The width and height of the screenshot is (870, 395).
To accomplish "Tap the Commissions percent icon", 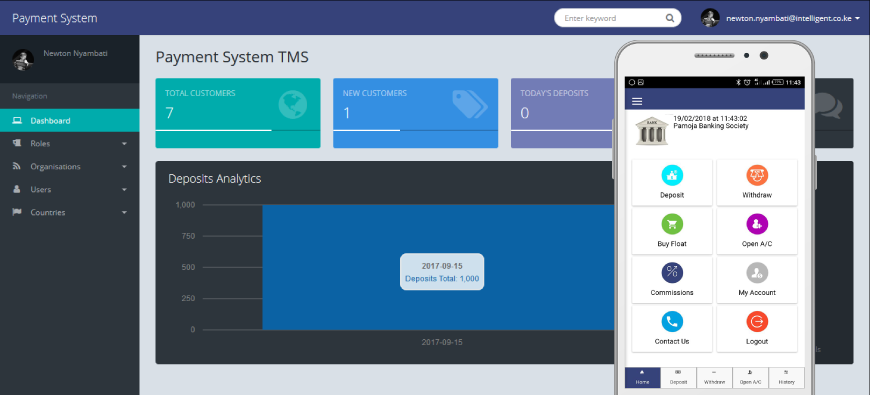I will (x=672, y=272).
